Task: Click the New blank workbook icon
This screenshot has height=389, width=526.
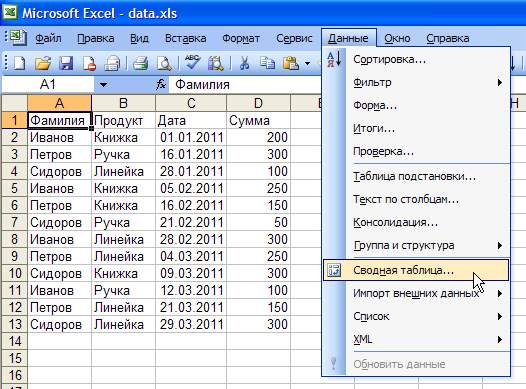Action: coord(19,63)
